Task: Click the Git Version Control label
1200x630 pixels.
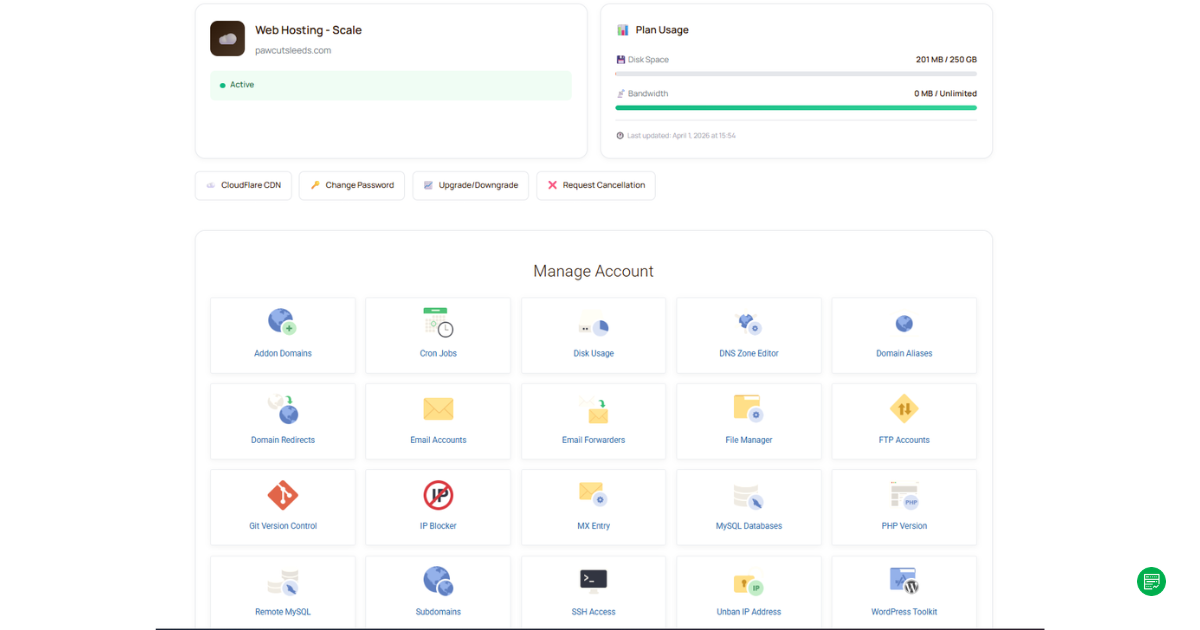Action: [283, 526]
